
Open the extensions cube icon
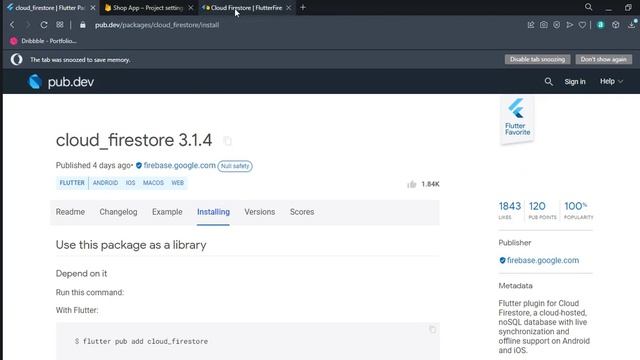(616, 25)
